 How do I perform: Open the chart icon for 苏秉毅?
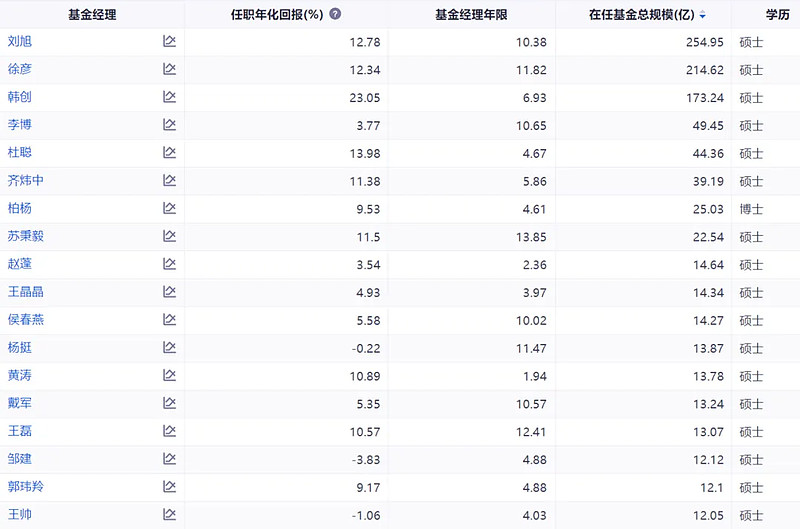coord(169,236)
